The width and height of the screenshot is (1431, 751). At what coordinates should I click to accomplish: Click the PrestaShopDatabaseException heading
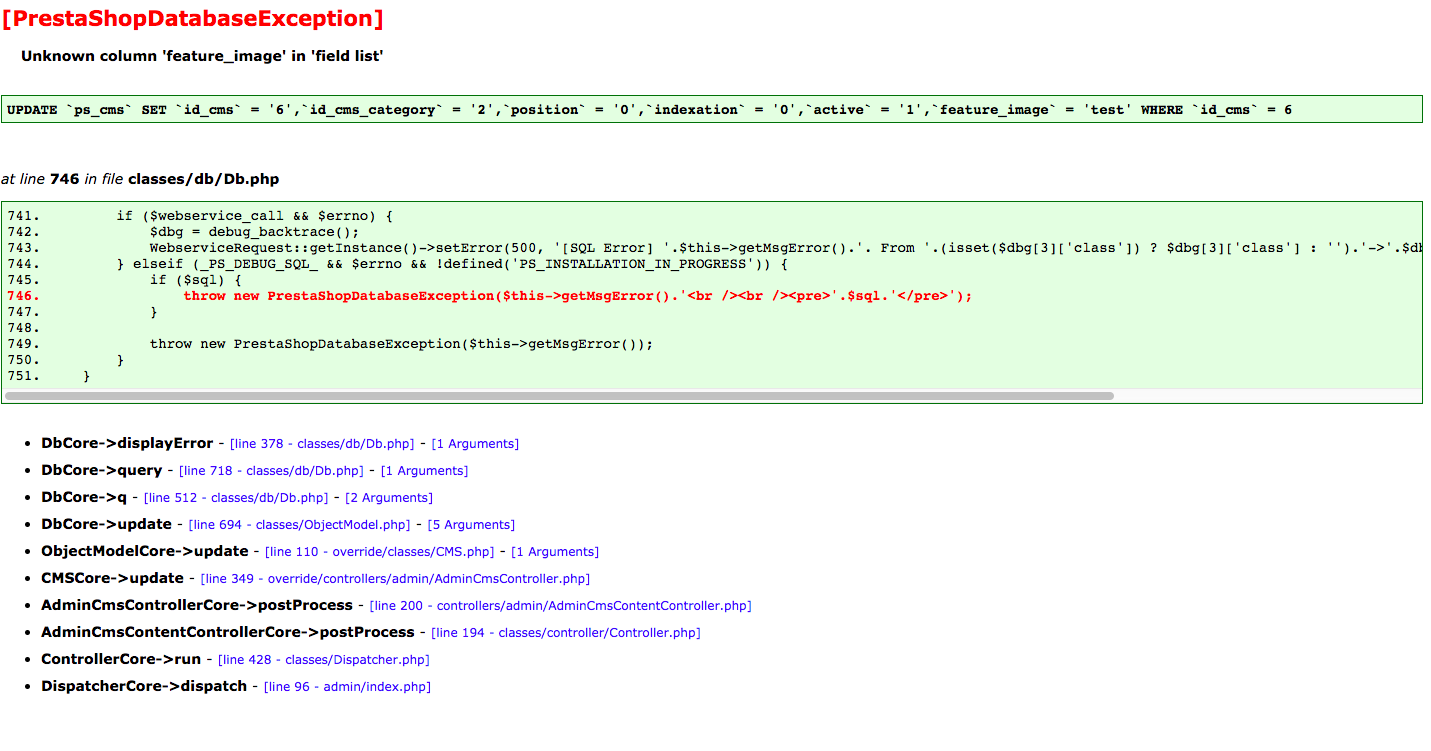(192, 18)
